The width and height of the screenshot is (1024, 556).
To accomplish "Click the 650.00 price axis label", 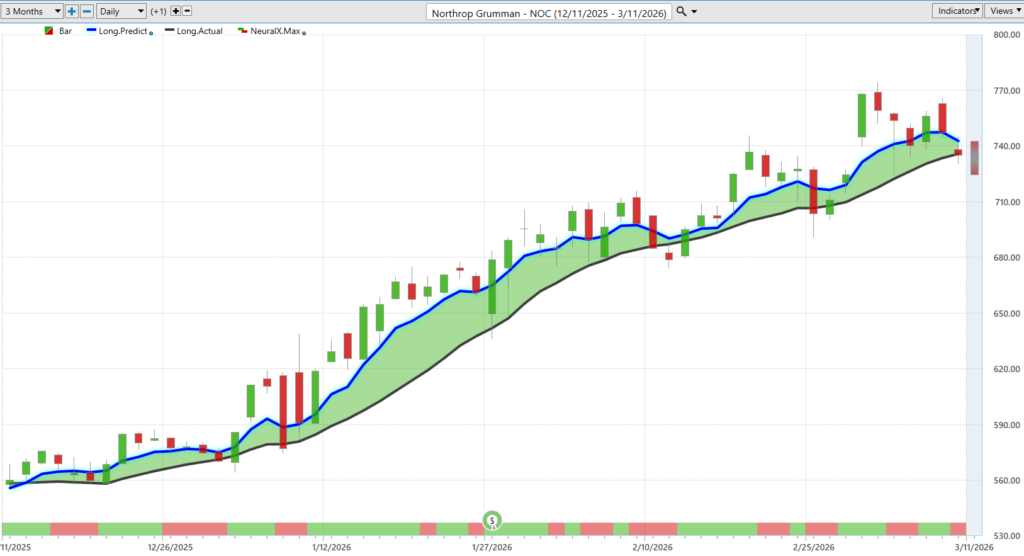I will coord(1006,314).
